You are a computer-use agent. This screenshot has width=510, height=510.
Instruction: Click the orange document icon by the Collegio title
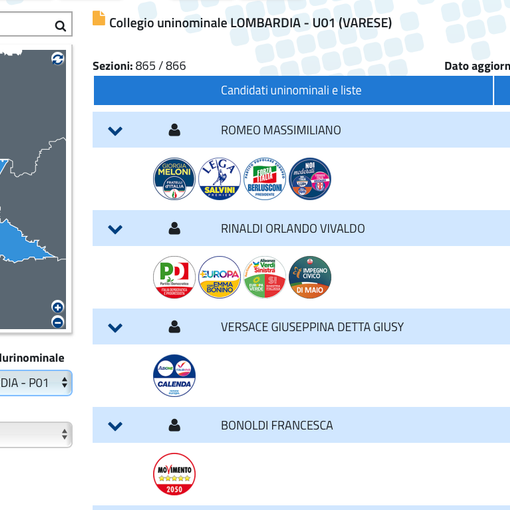click(99, 18)
